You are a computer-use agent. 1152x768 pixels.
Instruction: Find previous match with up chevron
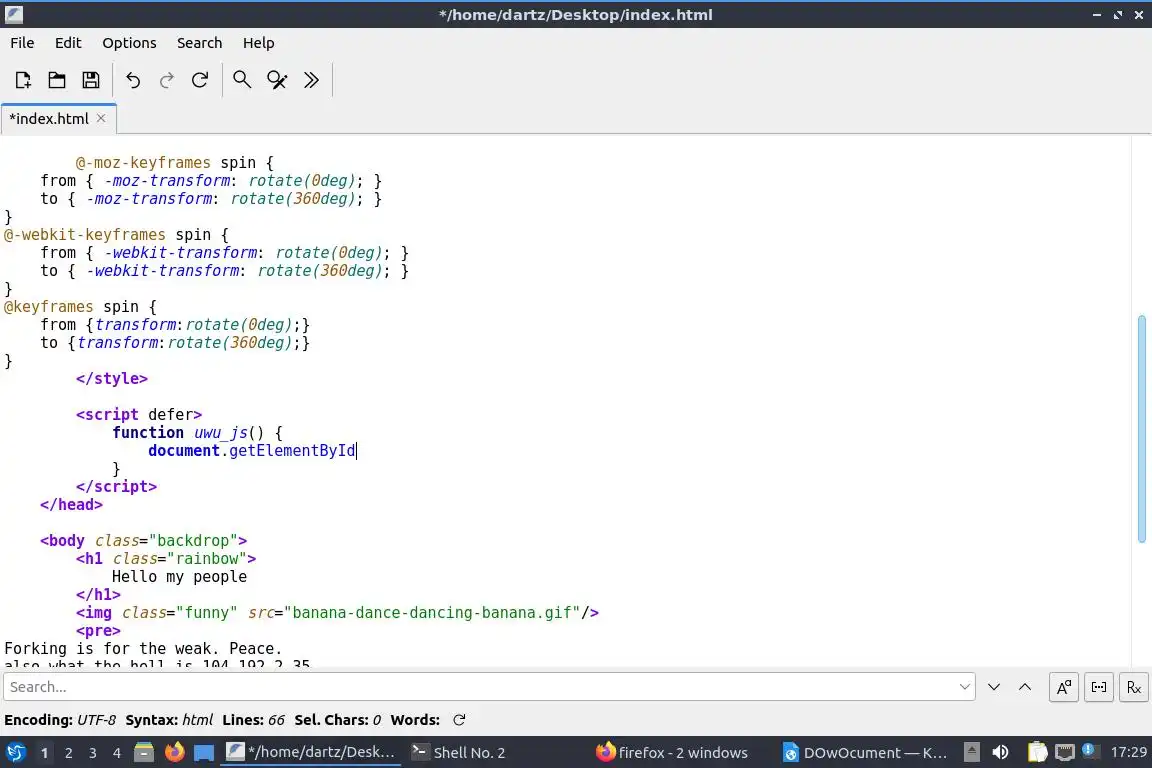click(x=1025, y=686)
